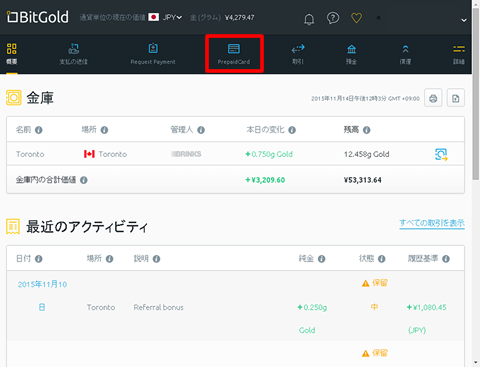Show info for the 管理人 column

click(x=201, y=130)
